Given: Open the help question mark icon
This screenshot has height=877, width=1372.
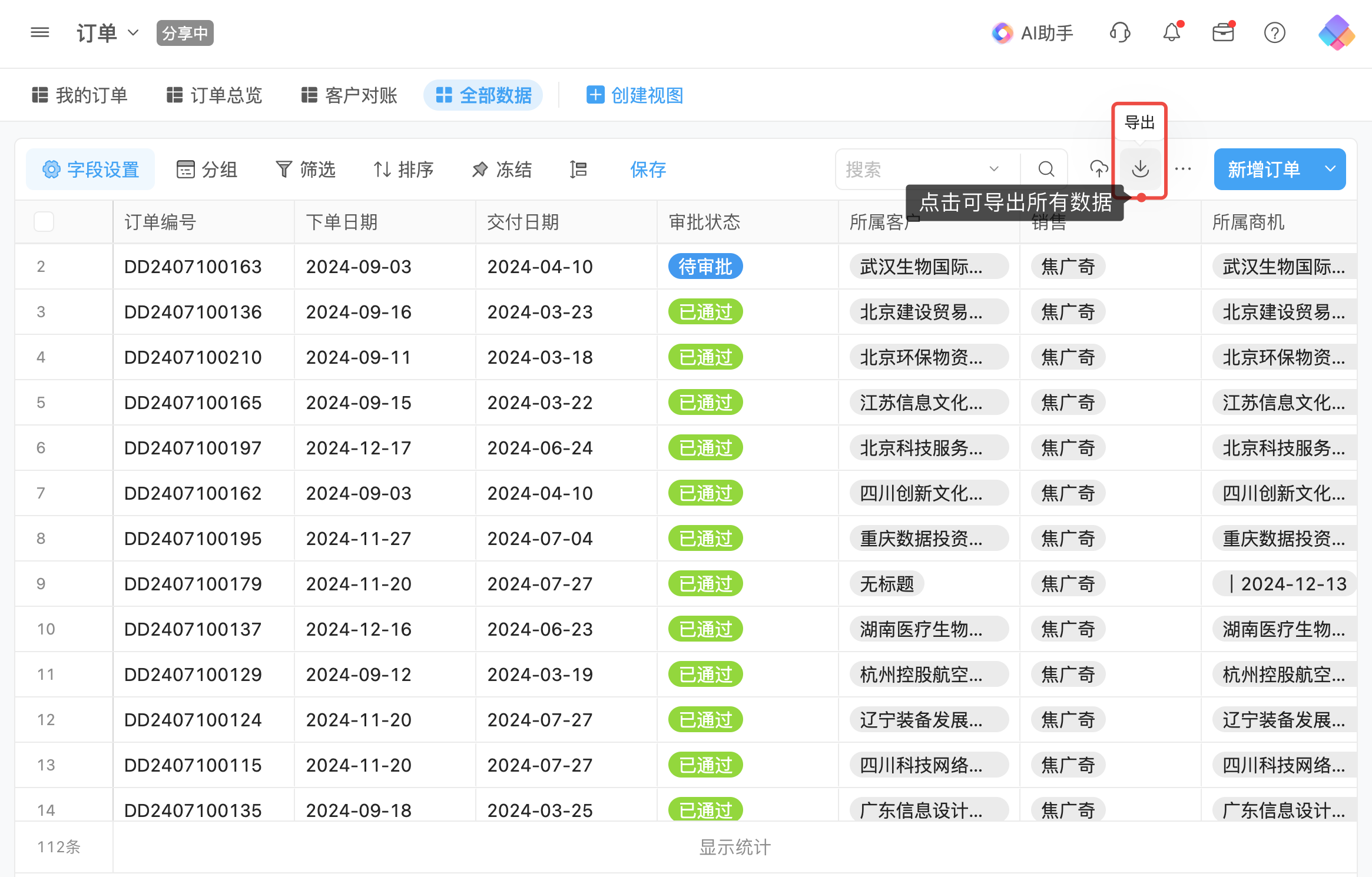Looking at the screenshot, I should [x=1274, y=33].
